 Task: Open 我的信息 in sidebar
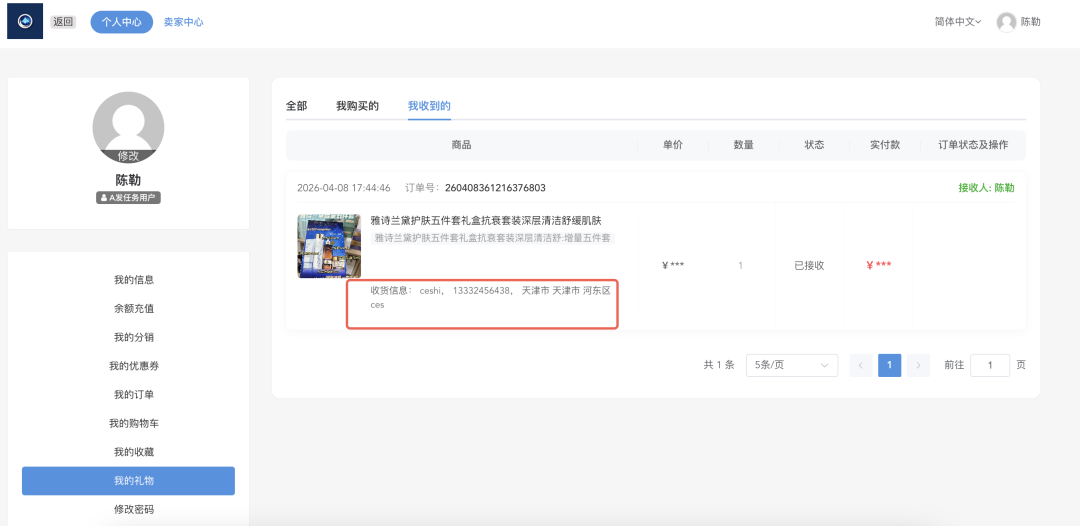[x=134, y=280]
